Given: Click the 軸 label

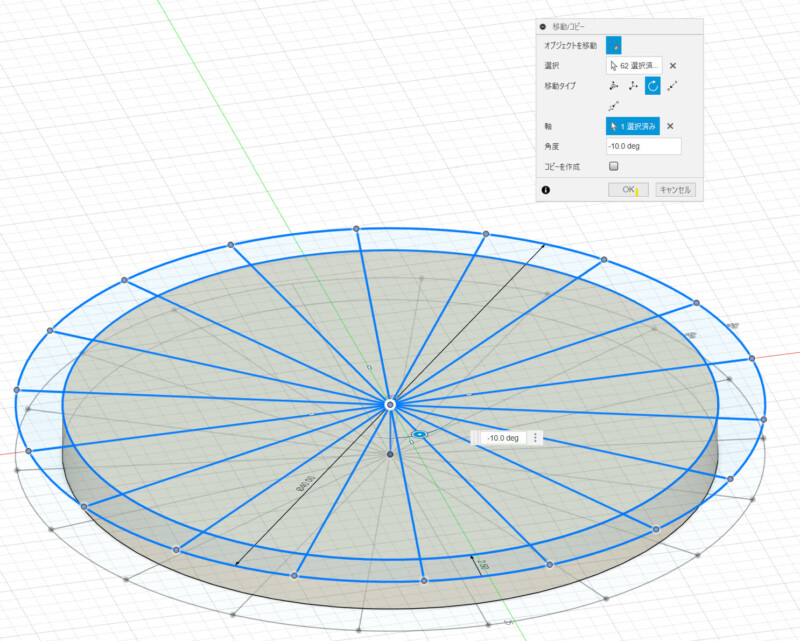Looking at the screenshot, I should tap(548, 126).
